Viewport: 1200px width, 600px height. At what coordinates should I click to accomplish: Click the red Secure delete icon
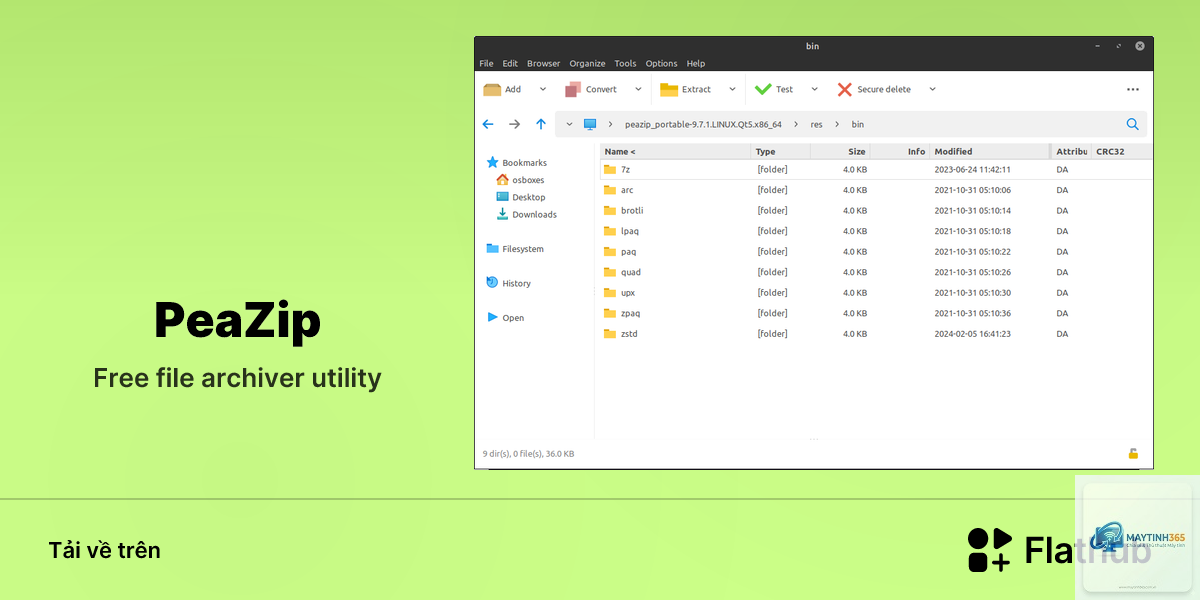pyautogui.click(x=845, y=89)
